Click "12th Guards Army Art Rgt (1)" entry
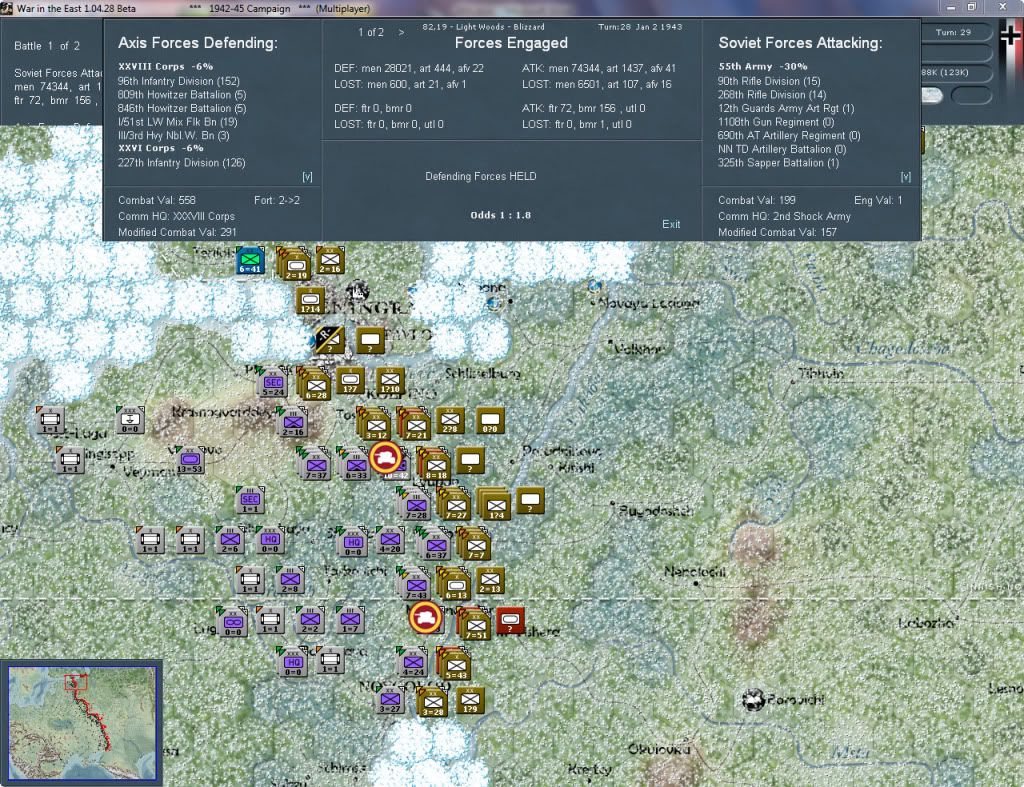This screenshot has height=787, width=1024. pos(786,108)
